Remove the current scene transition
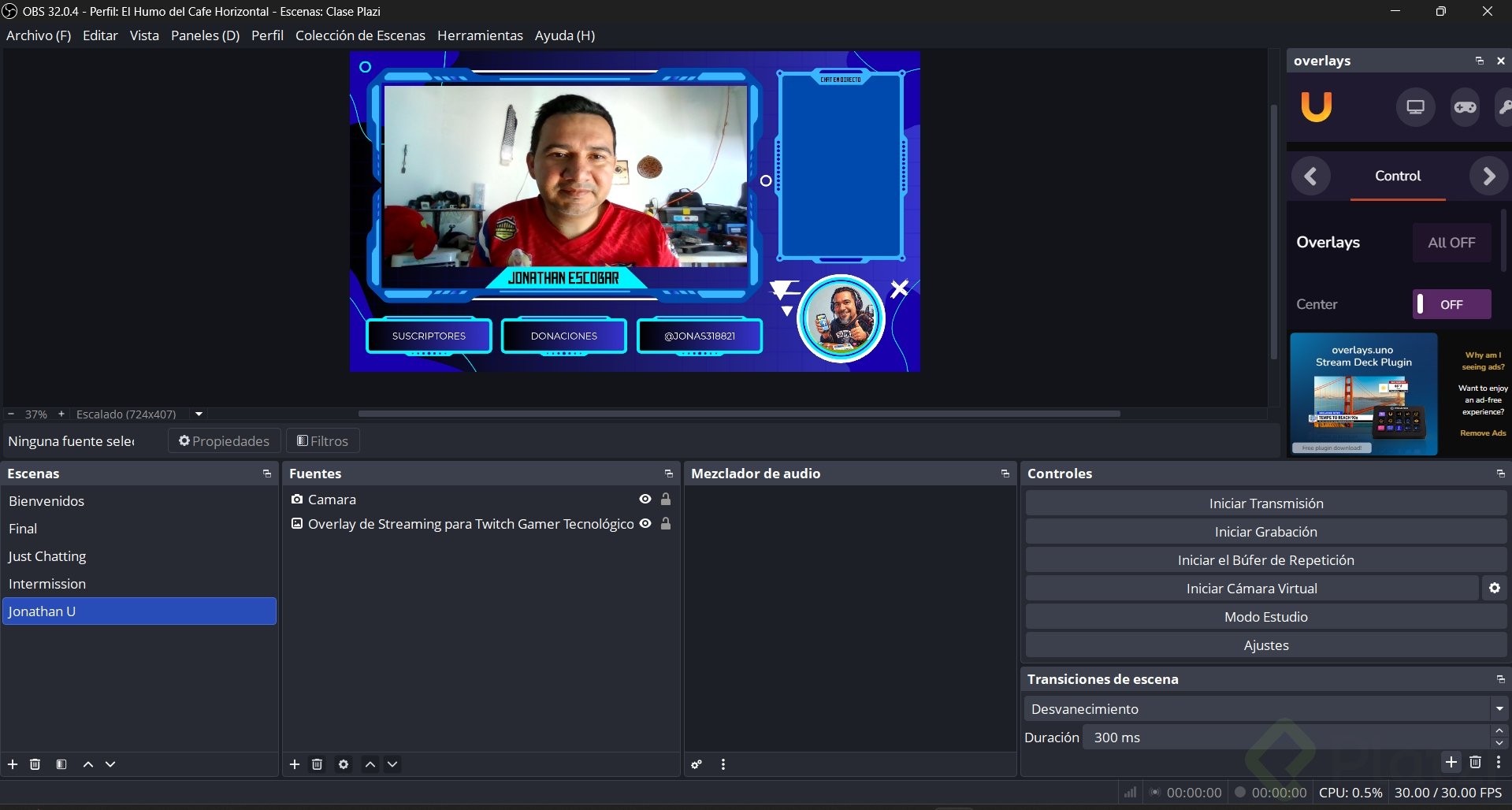Image resolution: width=1512 pixels, height=810 pixels. 1476,762
